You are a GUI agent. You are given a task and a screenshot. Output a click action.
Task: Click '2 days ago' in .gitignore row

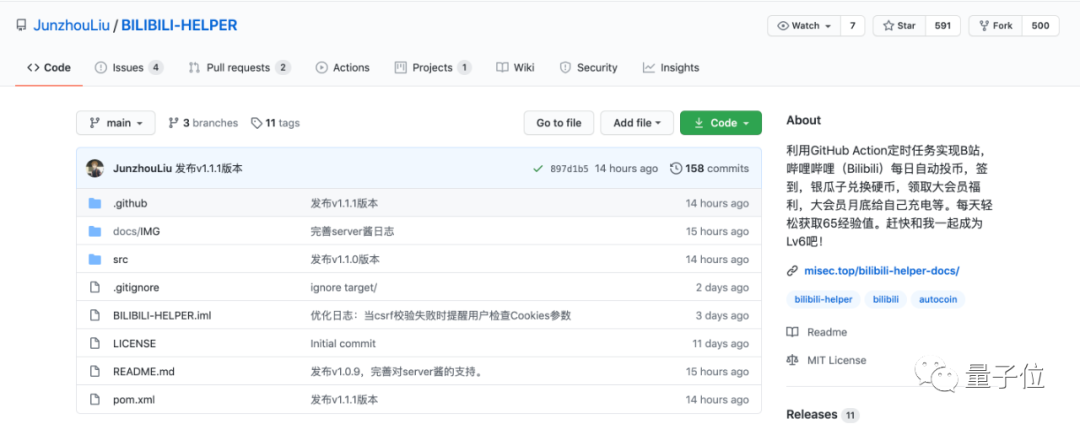click(x=723, y=288)
